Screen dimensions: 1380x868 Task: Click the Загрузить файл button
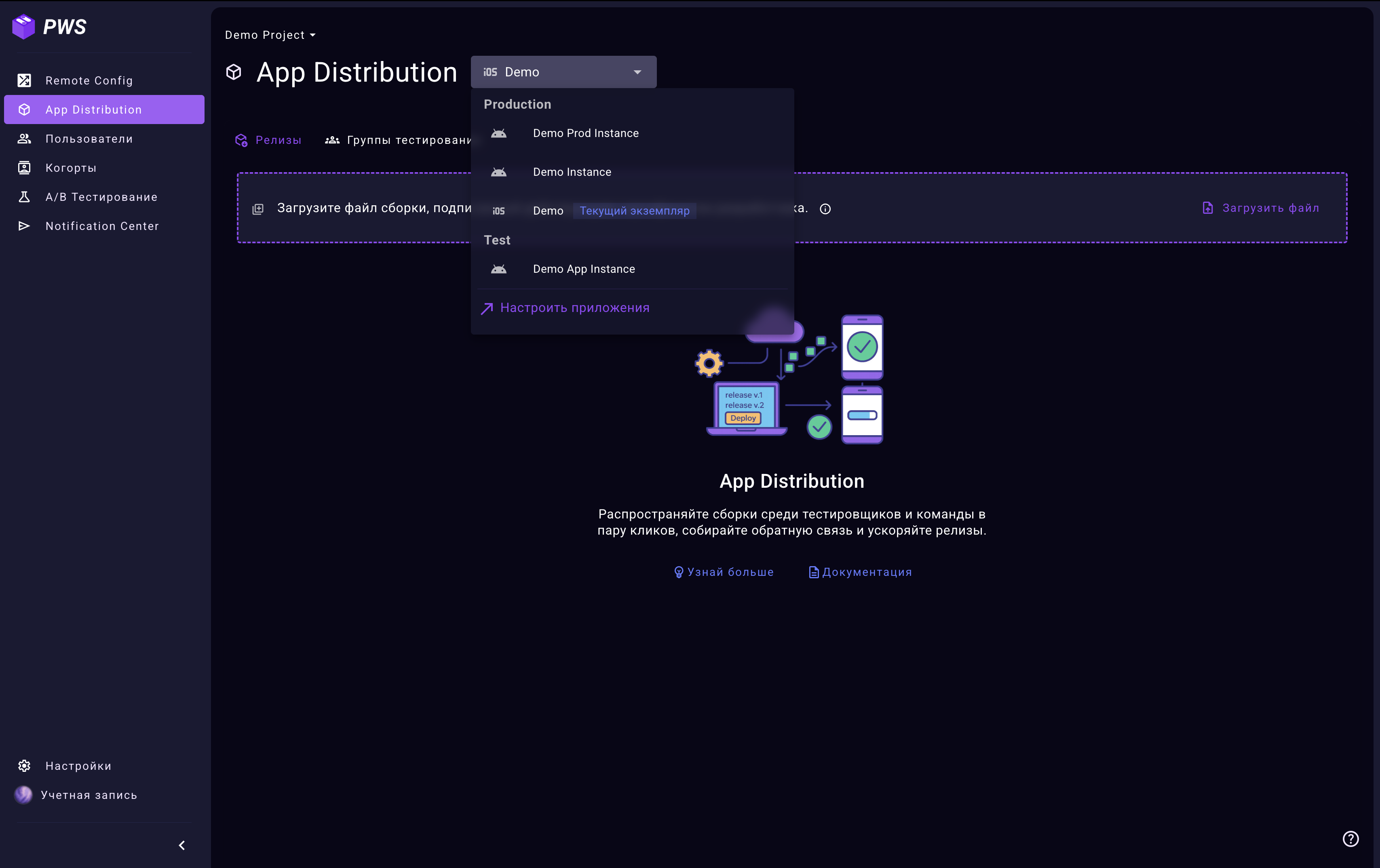coord(1260,208)
